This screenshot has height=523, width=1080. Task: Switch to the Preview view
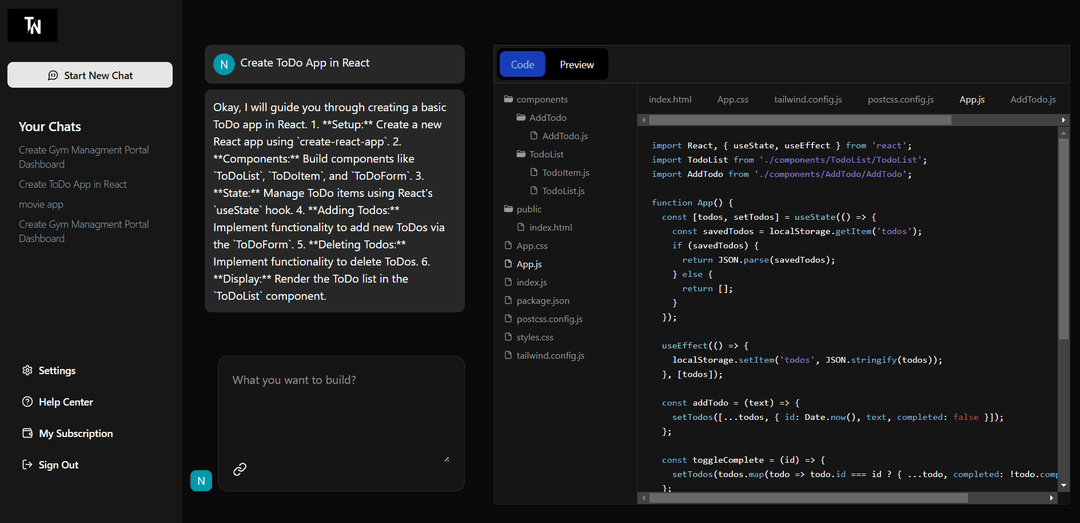coord(577,64)
